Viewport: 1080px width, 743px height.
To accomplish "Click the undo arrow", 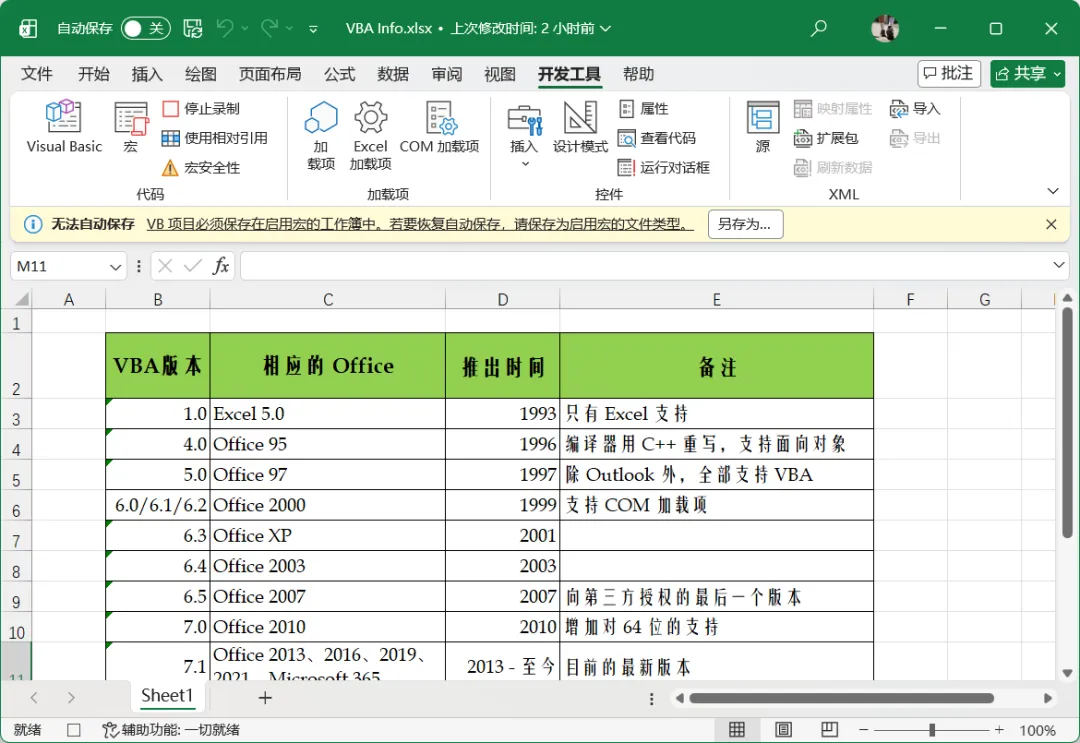I will 225,28.
